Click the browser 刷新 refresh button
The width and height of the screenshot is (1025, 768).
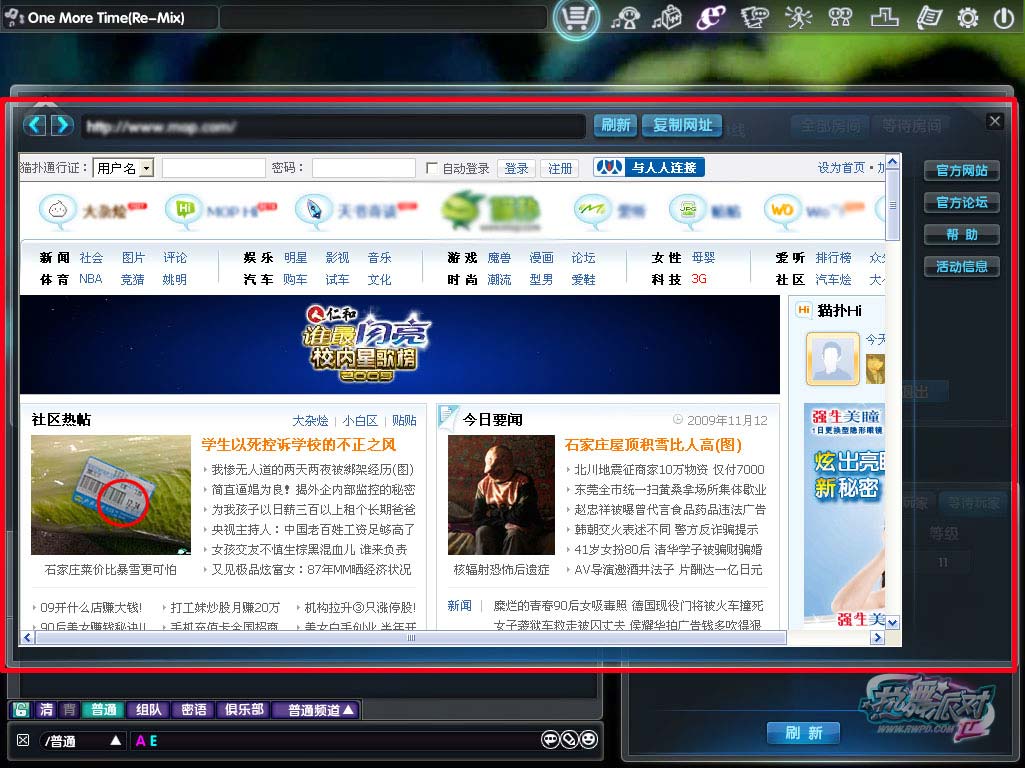point(615,125)
